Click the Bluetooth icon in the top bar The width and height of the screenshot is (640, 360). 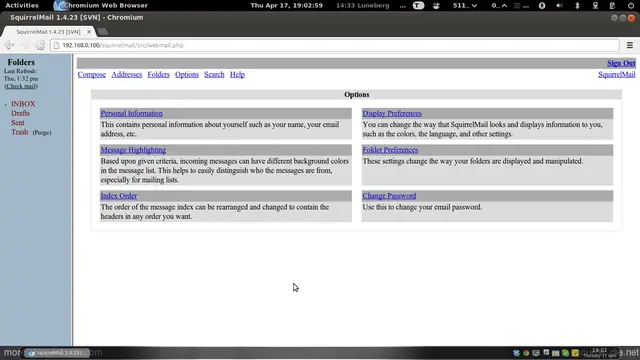click(x=577, y=5)
